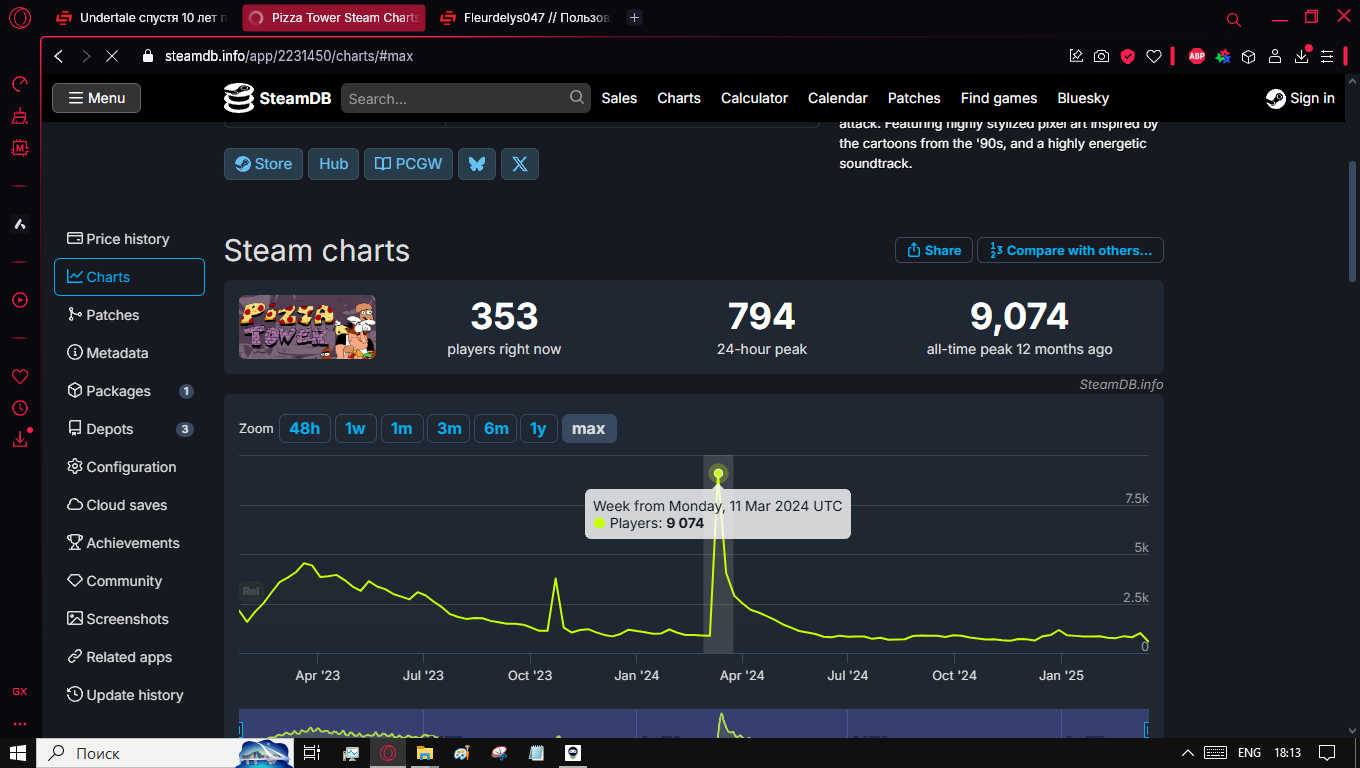Click the Share button
This screenshot has height=768, width=1360.
pyautogui.click(x=933, y=250)
